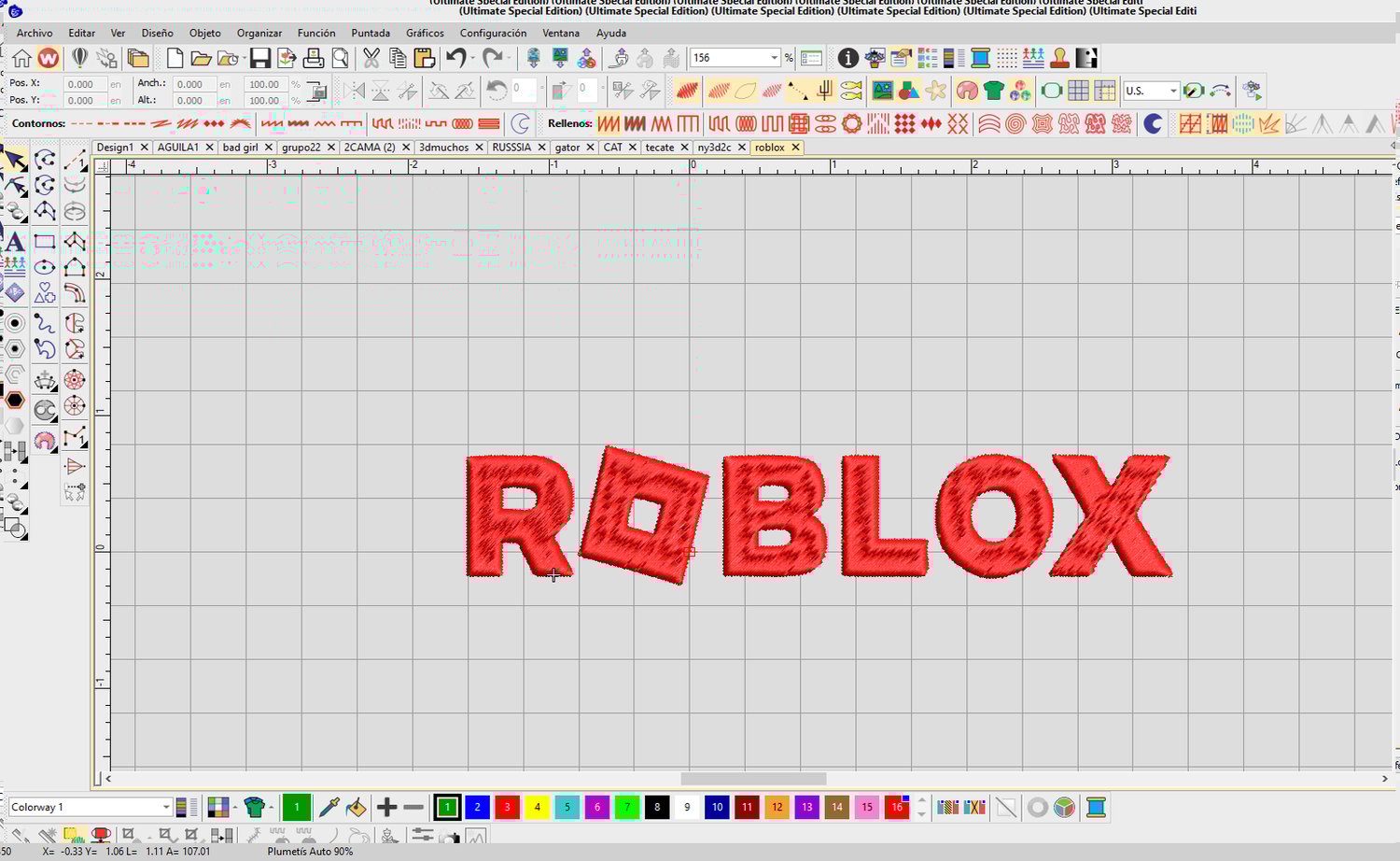Save the design with the floppy disk icon
1400x861 pixels.
pyautogui.click(x=260, y=59)
